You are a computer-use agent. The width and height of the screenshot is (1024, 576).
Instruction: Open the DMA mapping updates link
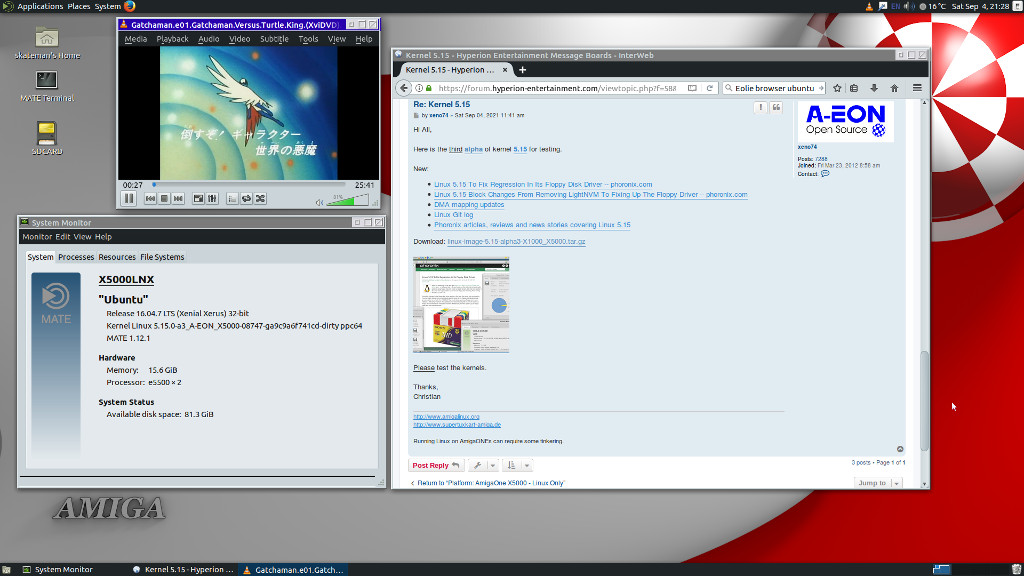tap(469, 204)
